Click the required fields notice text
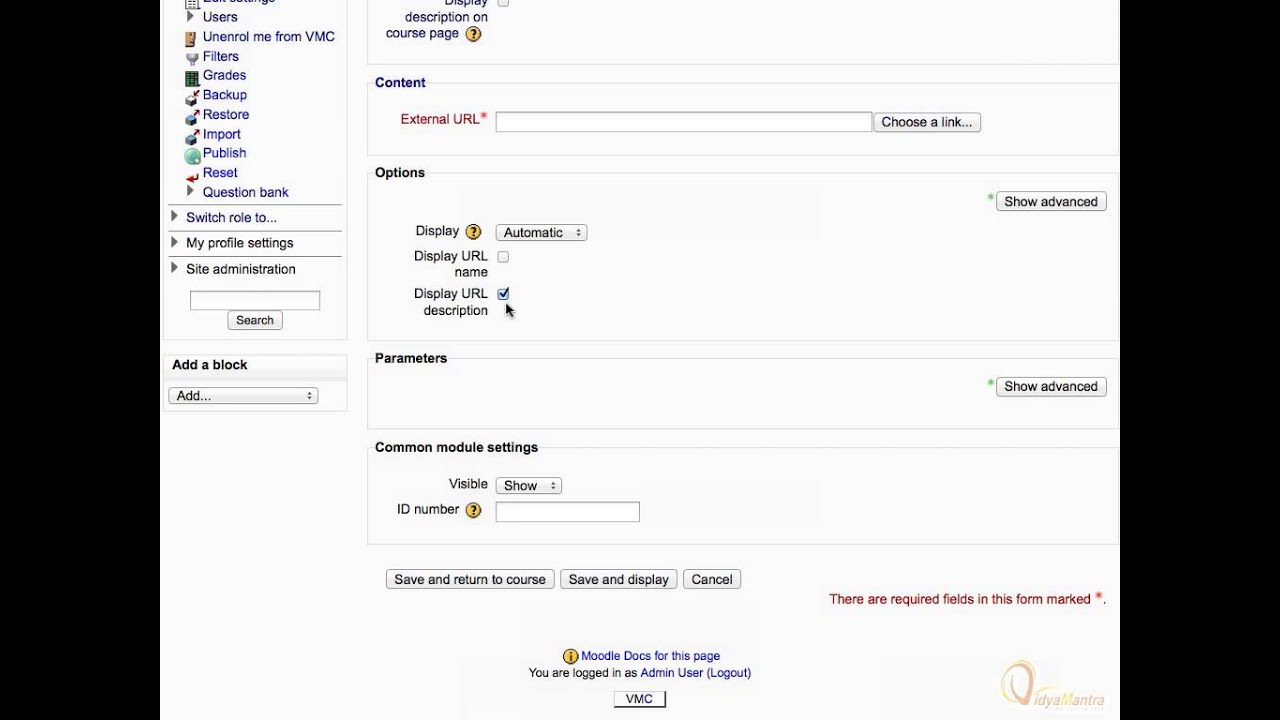Screen dimensions: 1280x720 [967, 599]
